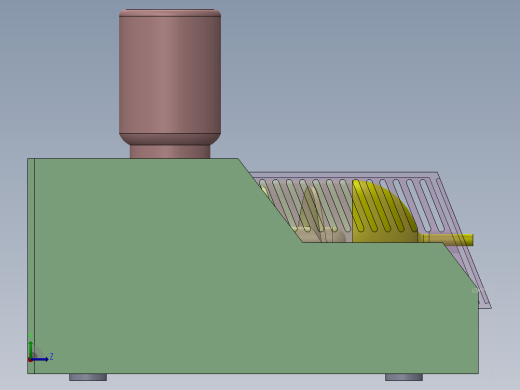Click the top rail of the purple guard
Image resolution: width=520 pixels, height=390 pixels.
[x=343, y=175]
